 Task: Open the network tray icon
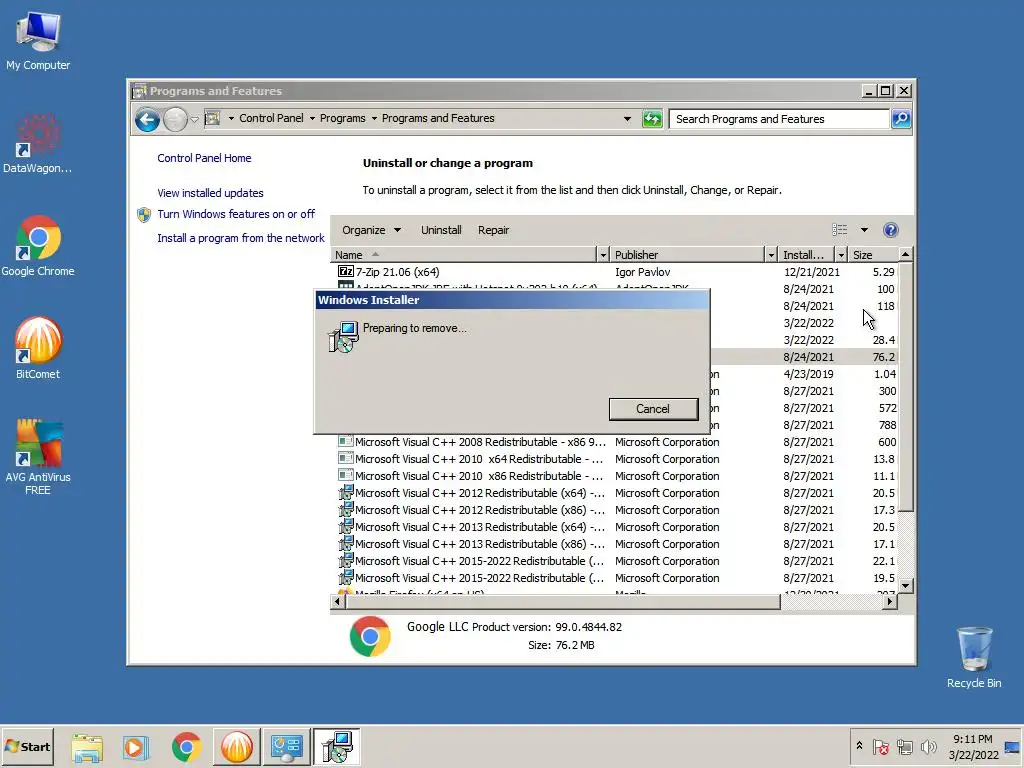coord(904,746)
